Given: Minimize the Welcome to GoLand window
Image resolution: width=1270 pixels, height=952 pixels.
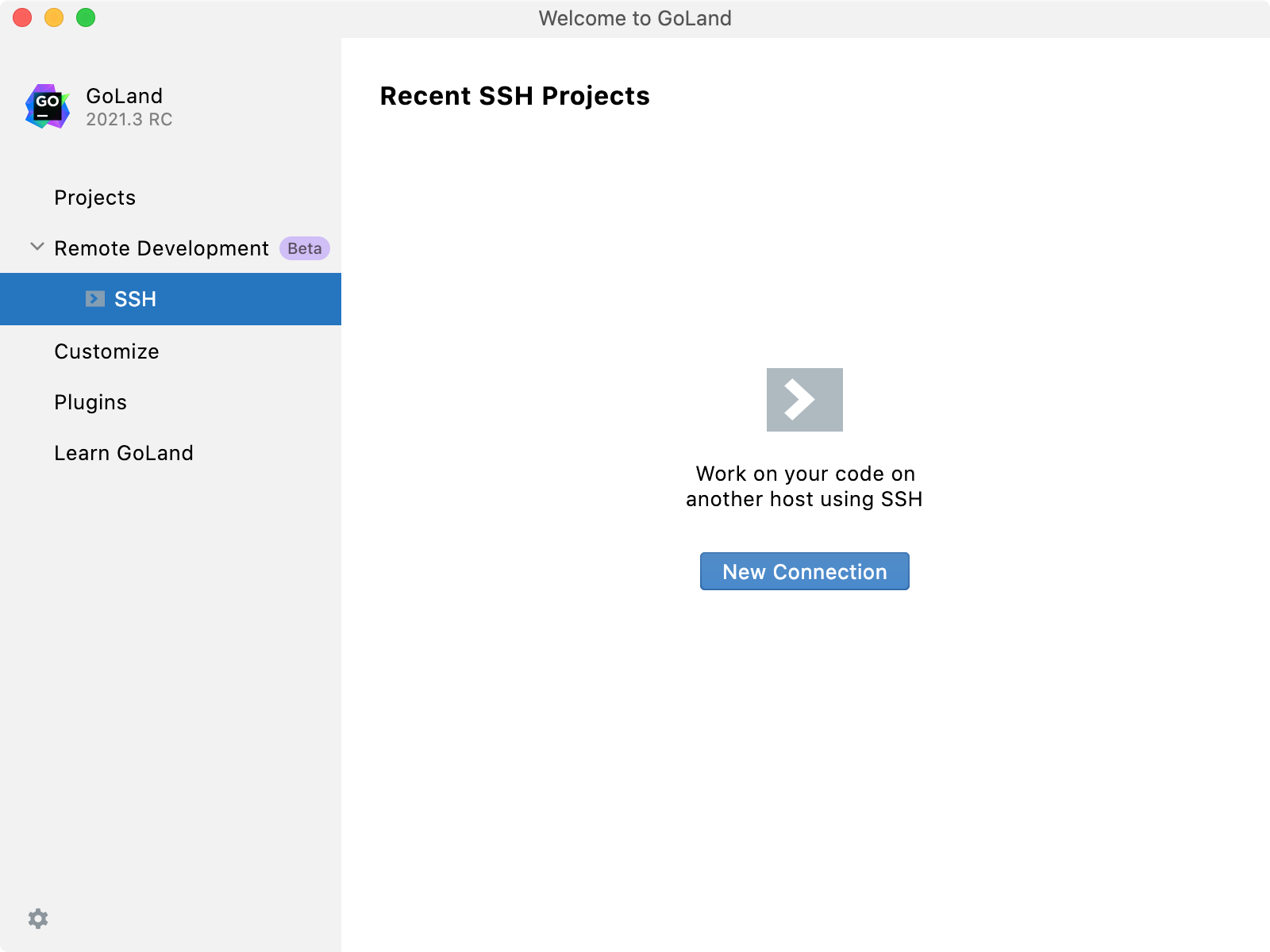Looking at the screenshot, I should (x=54, y=17).
